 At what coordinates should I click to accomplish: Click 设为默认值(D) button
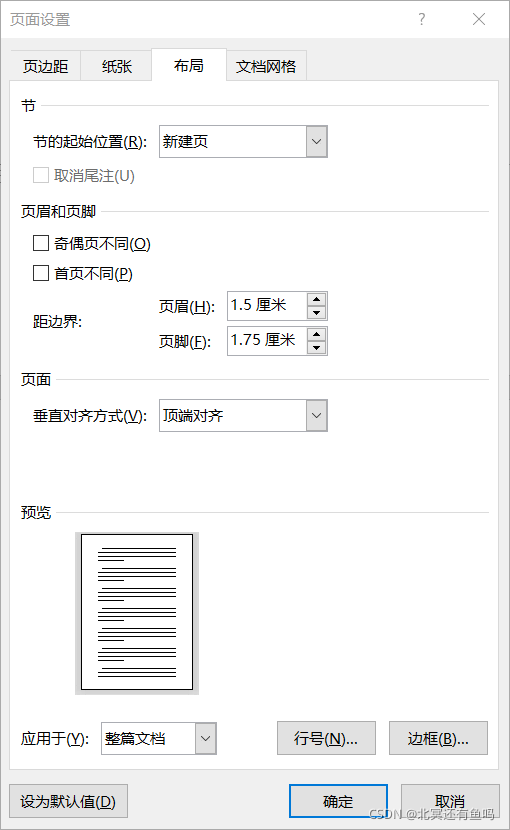pyautogui.click(x=68, y=801)
